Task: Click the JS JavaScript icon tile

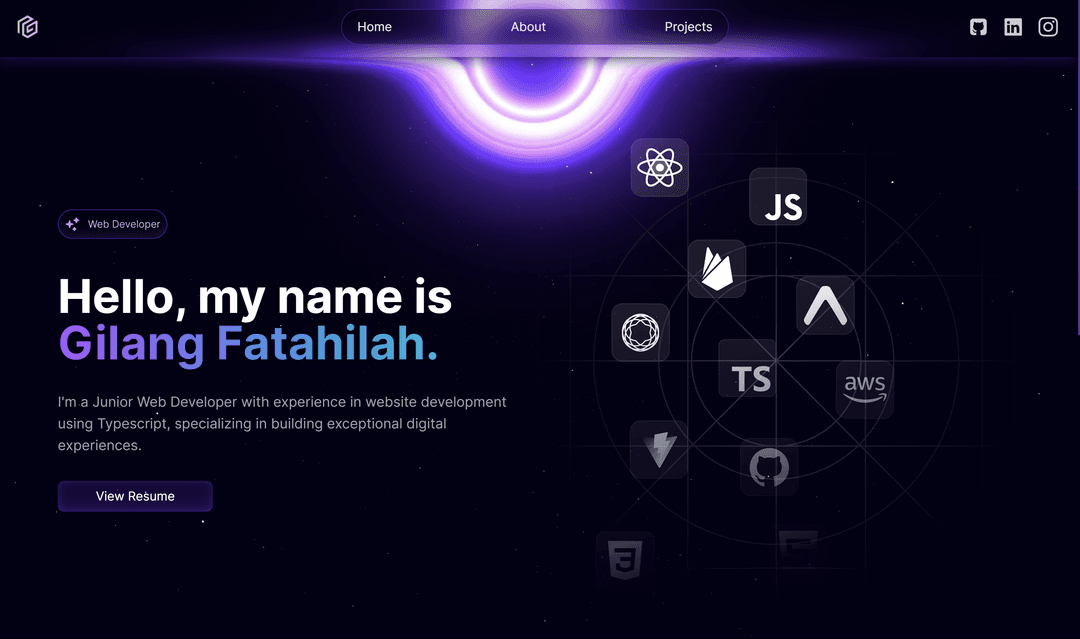Action: 778,197
